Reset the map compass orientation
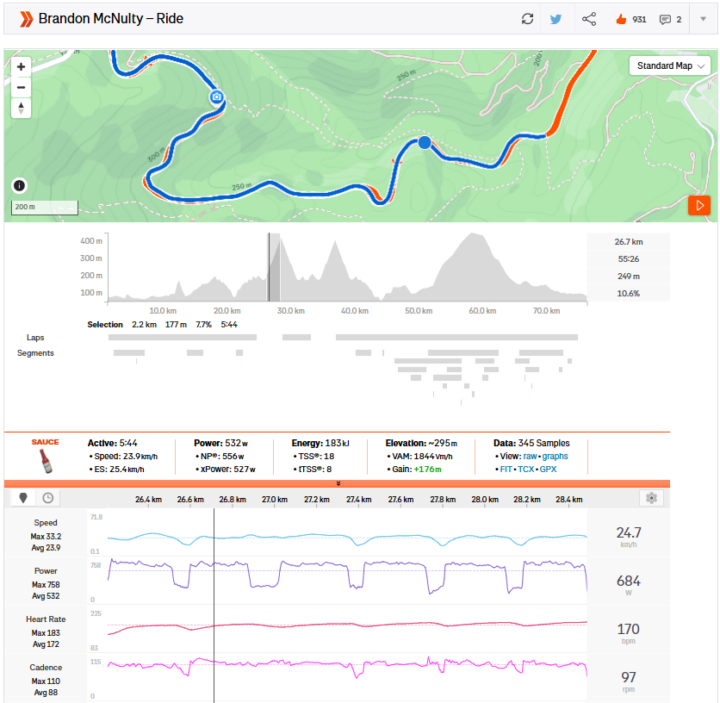Screen dimensions: 720x703 (x=22, y=107)
